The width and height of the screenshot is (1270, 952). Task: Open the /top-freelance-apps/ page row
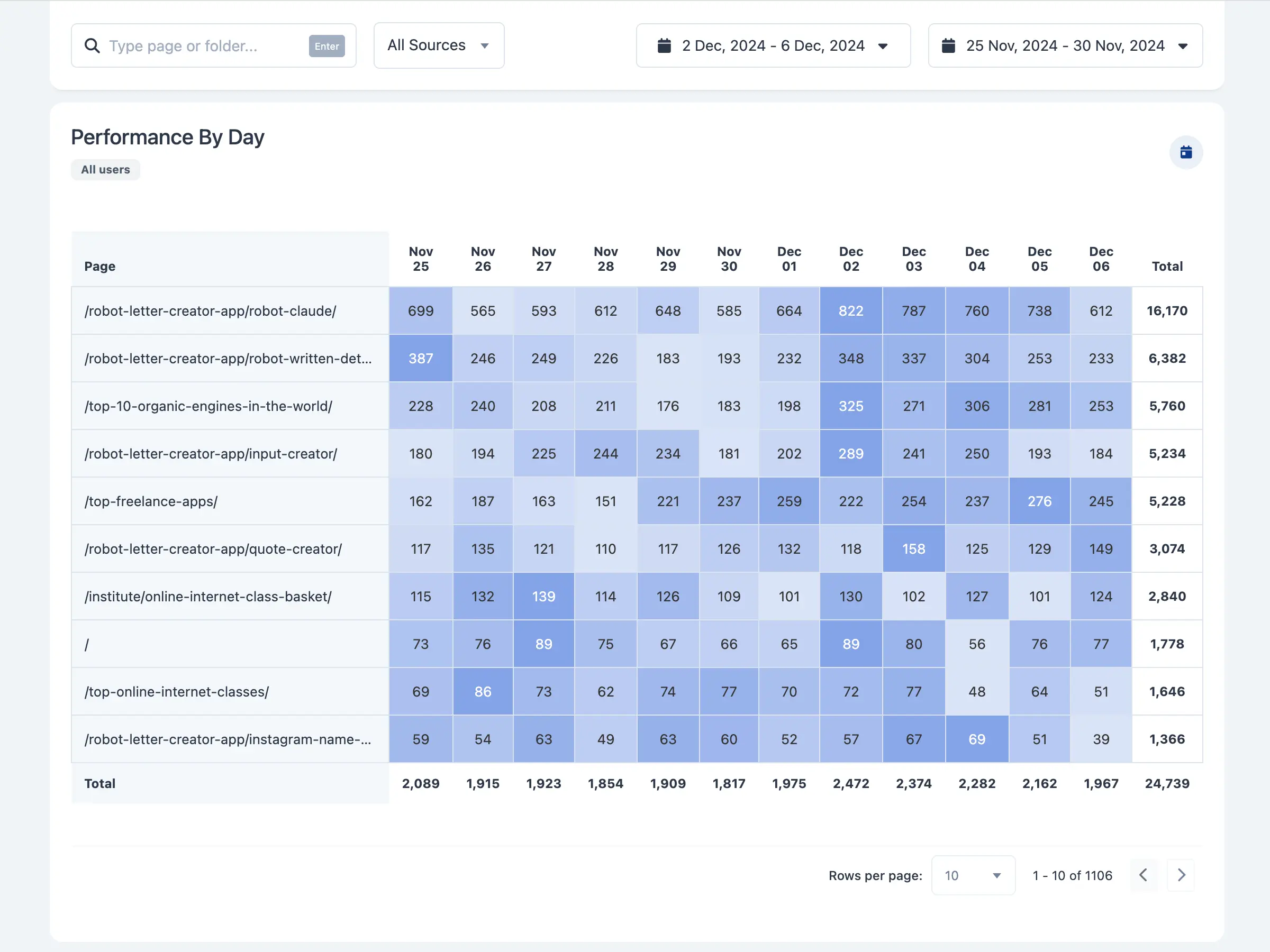tap(151, 501)
